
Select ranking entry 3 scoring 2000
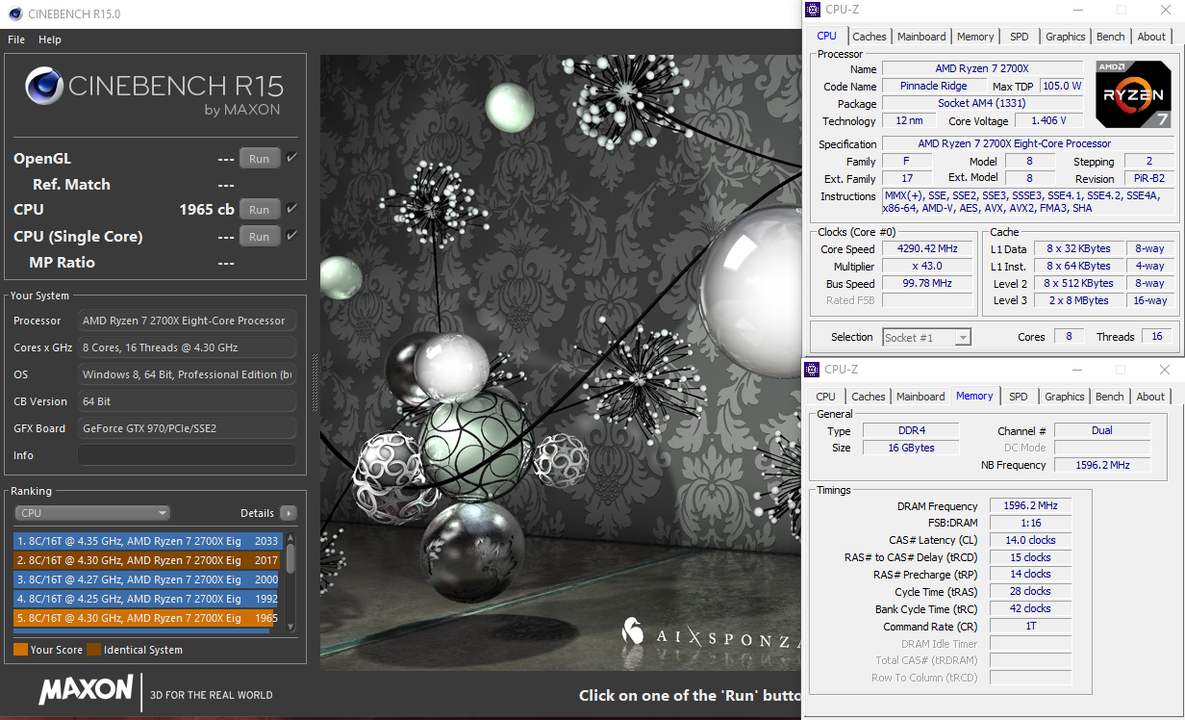[147, 579]
